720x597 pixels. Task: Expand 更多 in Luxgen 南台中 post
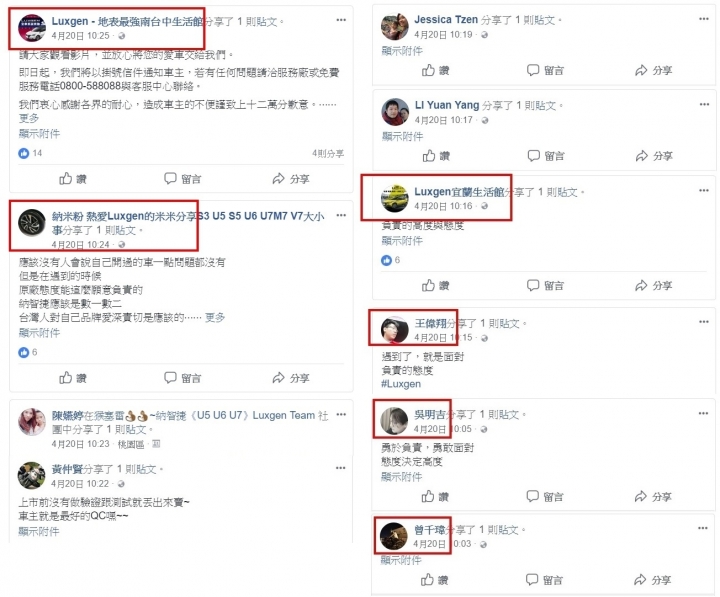tap(28, 118)
